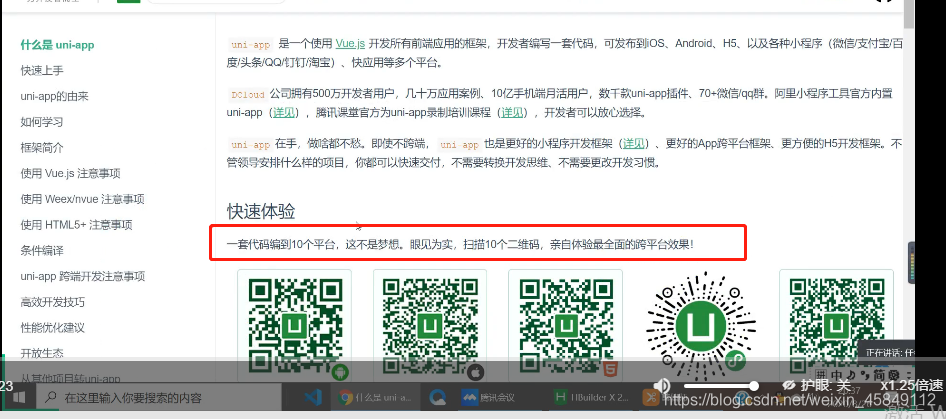Image resolution: width=946 pixels, height=419 pixels.
Task: Change the x1.25 playback speed
Action: click(x=911, y=385)
